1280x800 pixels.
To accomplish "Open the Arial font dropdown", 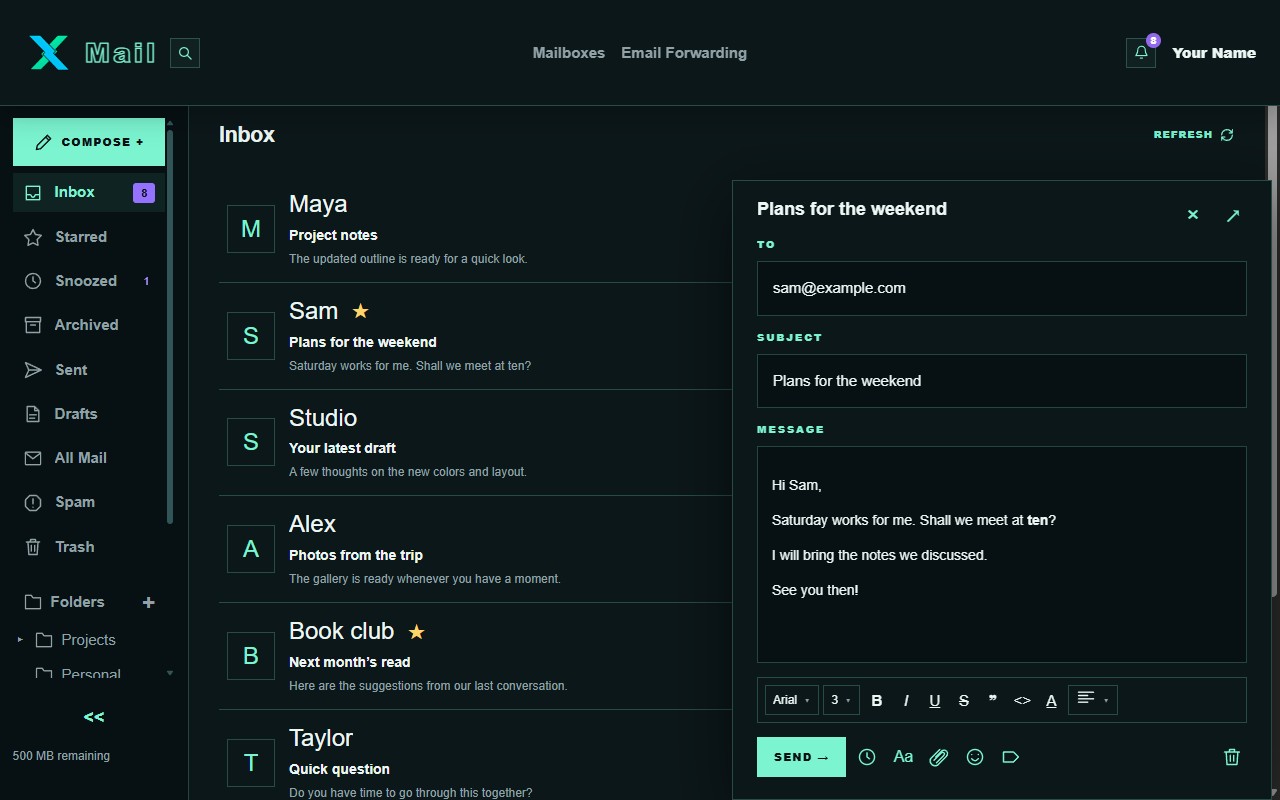I will pos(792,700).
